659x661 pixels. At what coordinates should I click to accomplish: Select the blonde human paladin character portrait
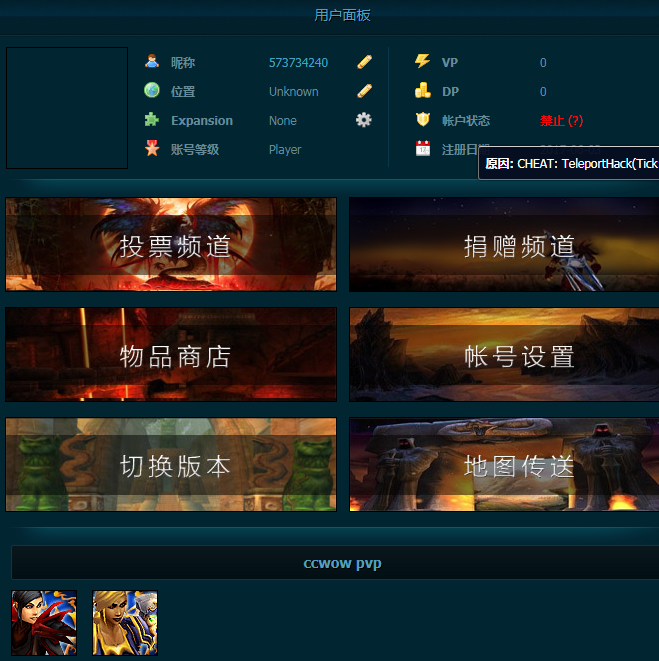click(x=125, y=623)
